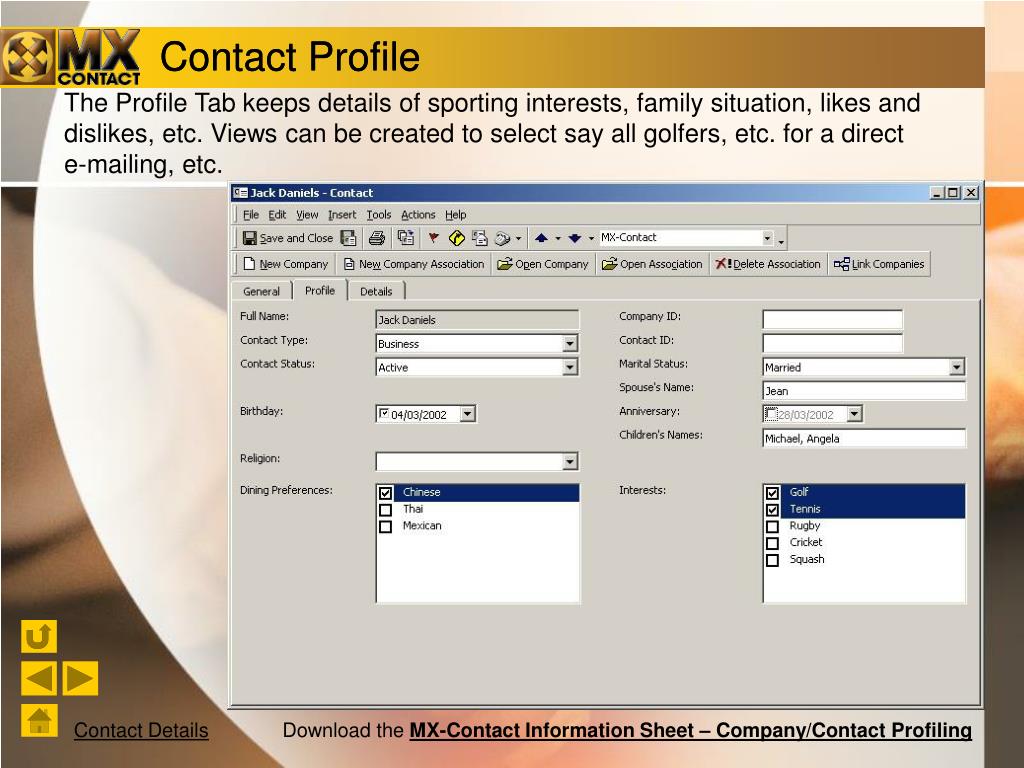Open the Religion dropdown
This screenshot has height=768, width=1024.
(x=570, y=462)
